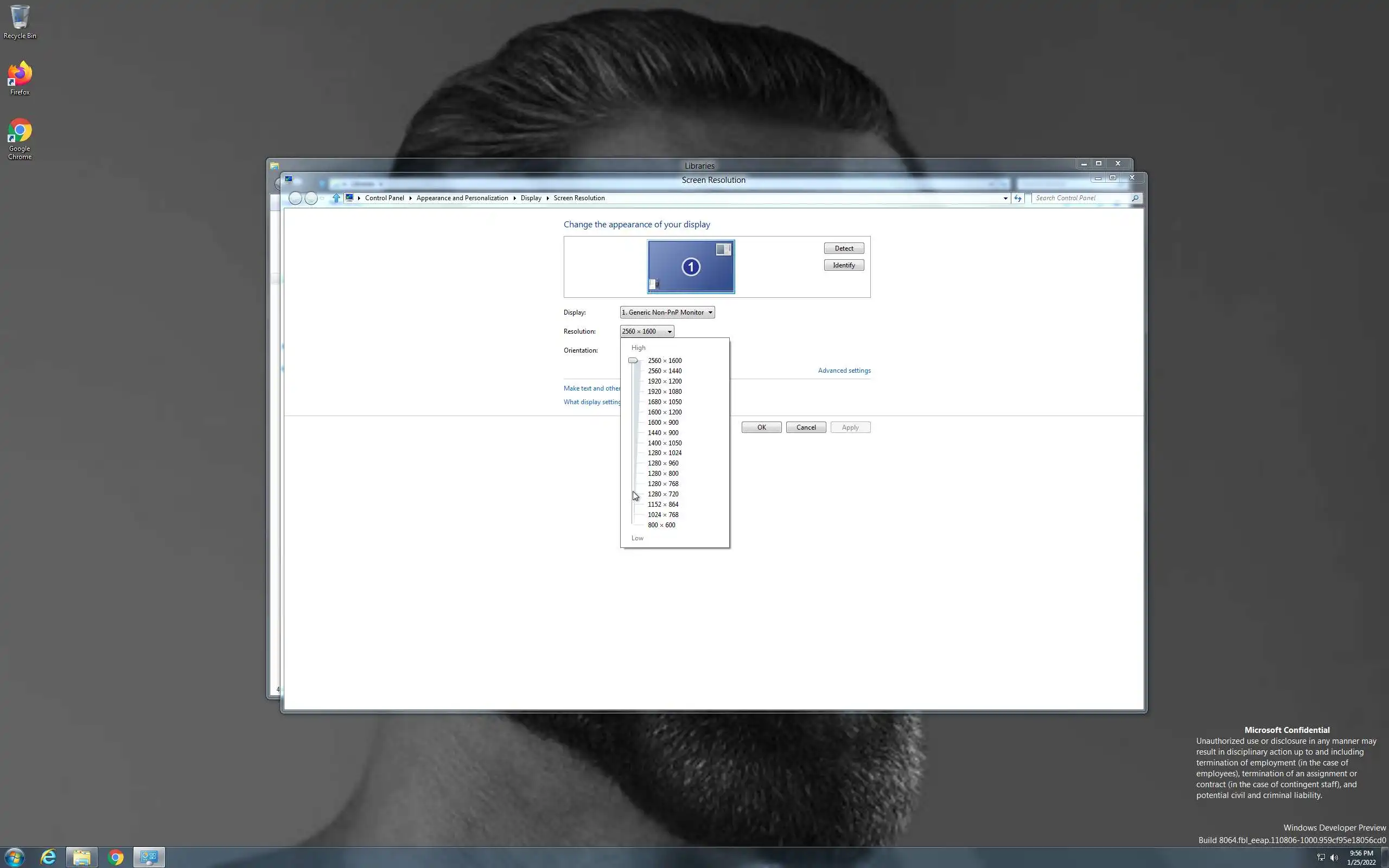Open the address bar history dropdown arrow

point(1005,198)
